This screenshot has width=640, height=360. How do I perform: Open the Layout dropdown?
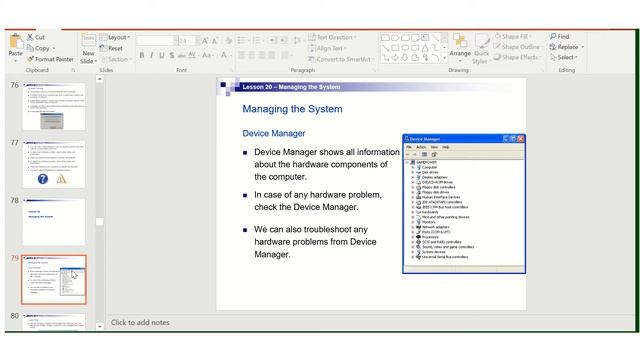tap(115, 37)
